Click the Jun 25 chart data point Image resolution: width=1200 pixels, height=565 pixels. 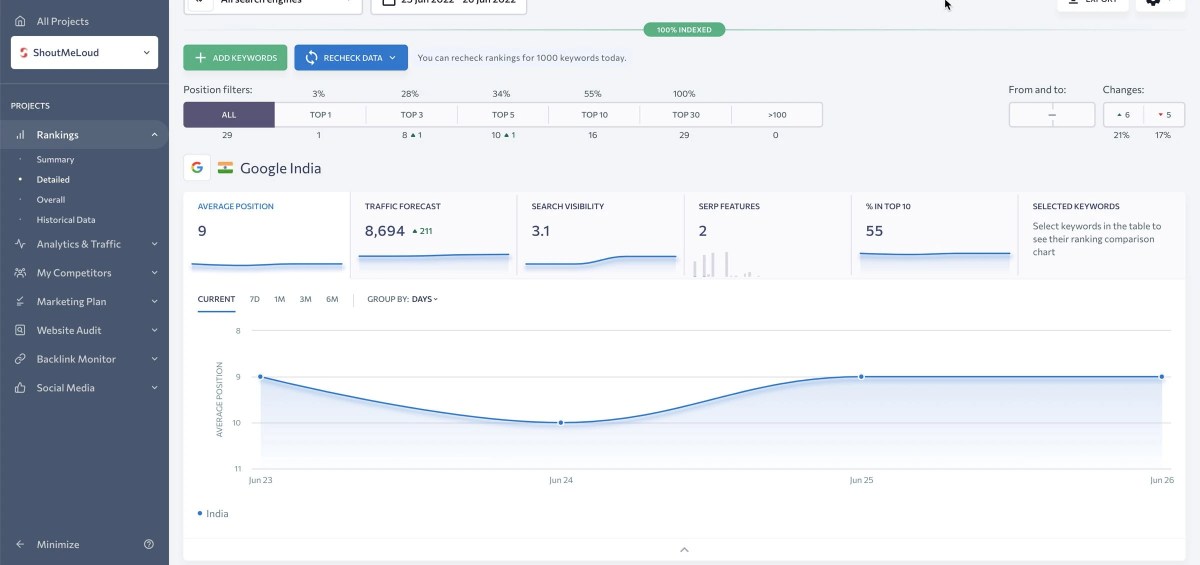tap(861, 377)
